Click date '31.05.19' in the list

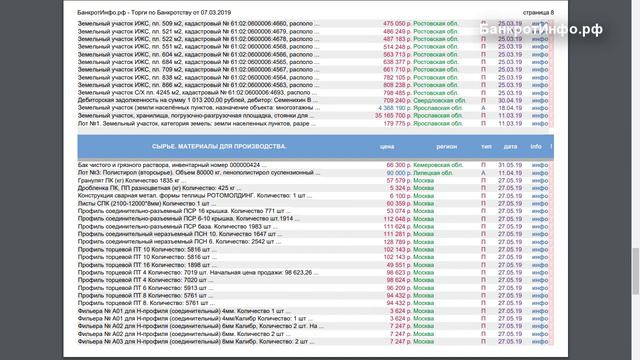click(510, 165)
